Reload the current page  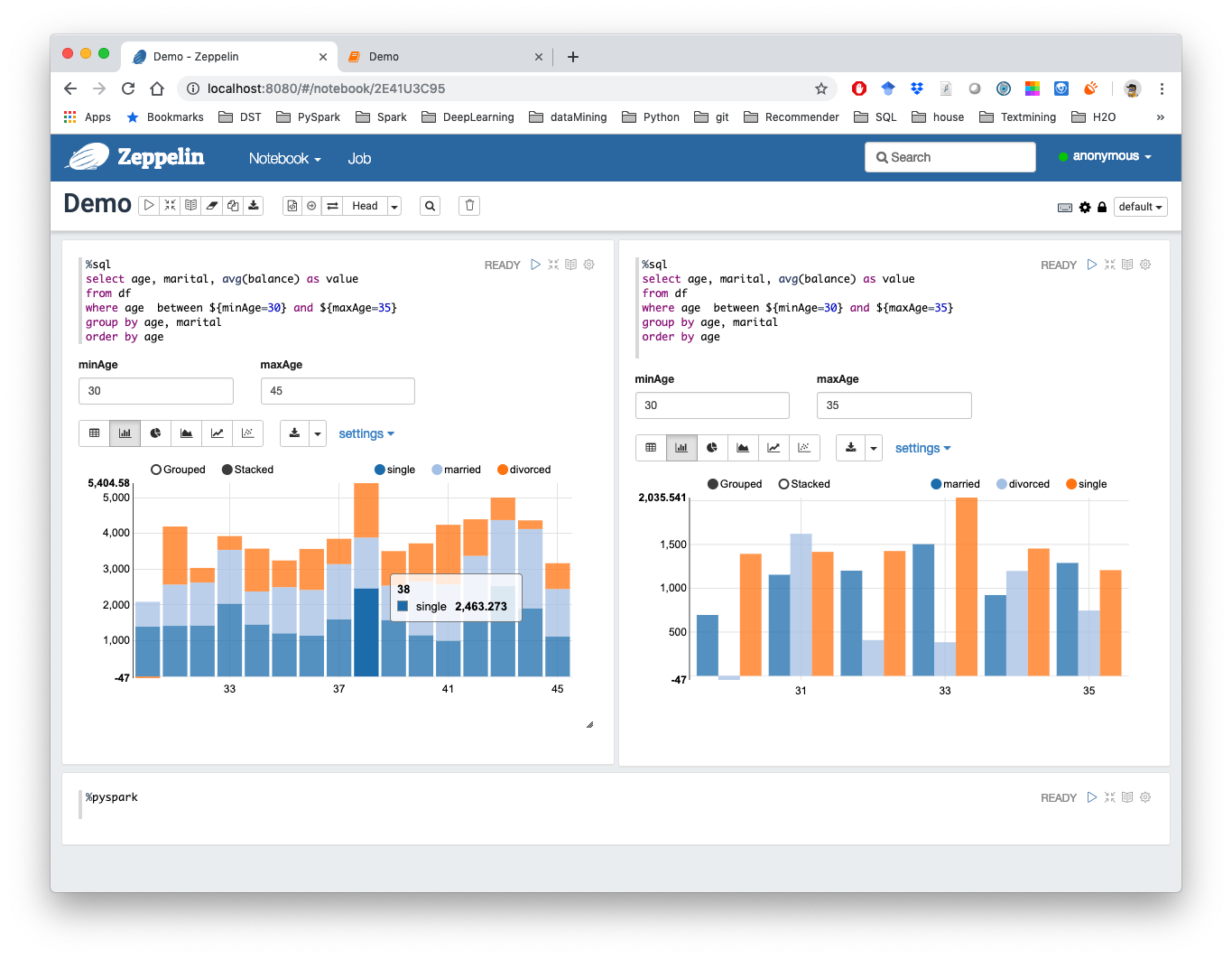coord(128,88)
